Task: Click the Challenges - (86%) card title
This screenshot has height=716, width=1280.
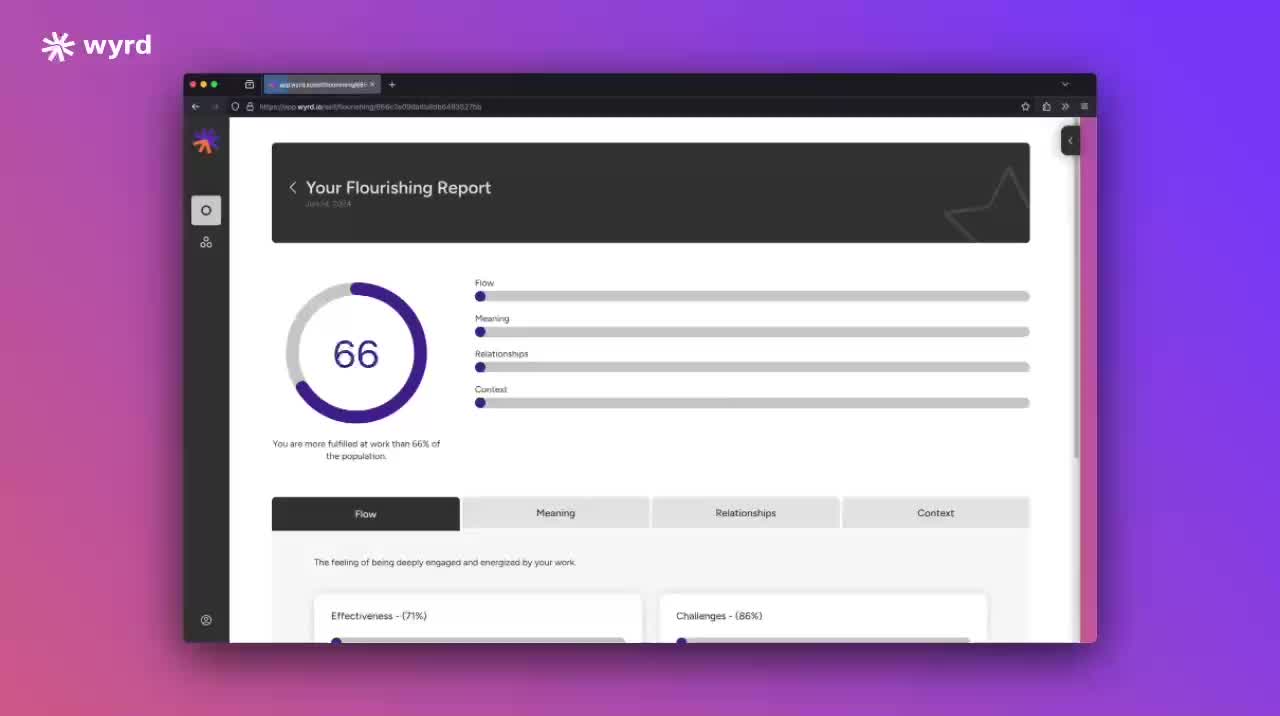Action: tap(719, 616)
